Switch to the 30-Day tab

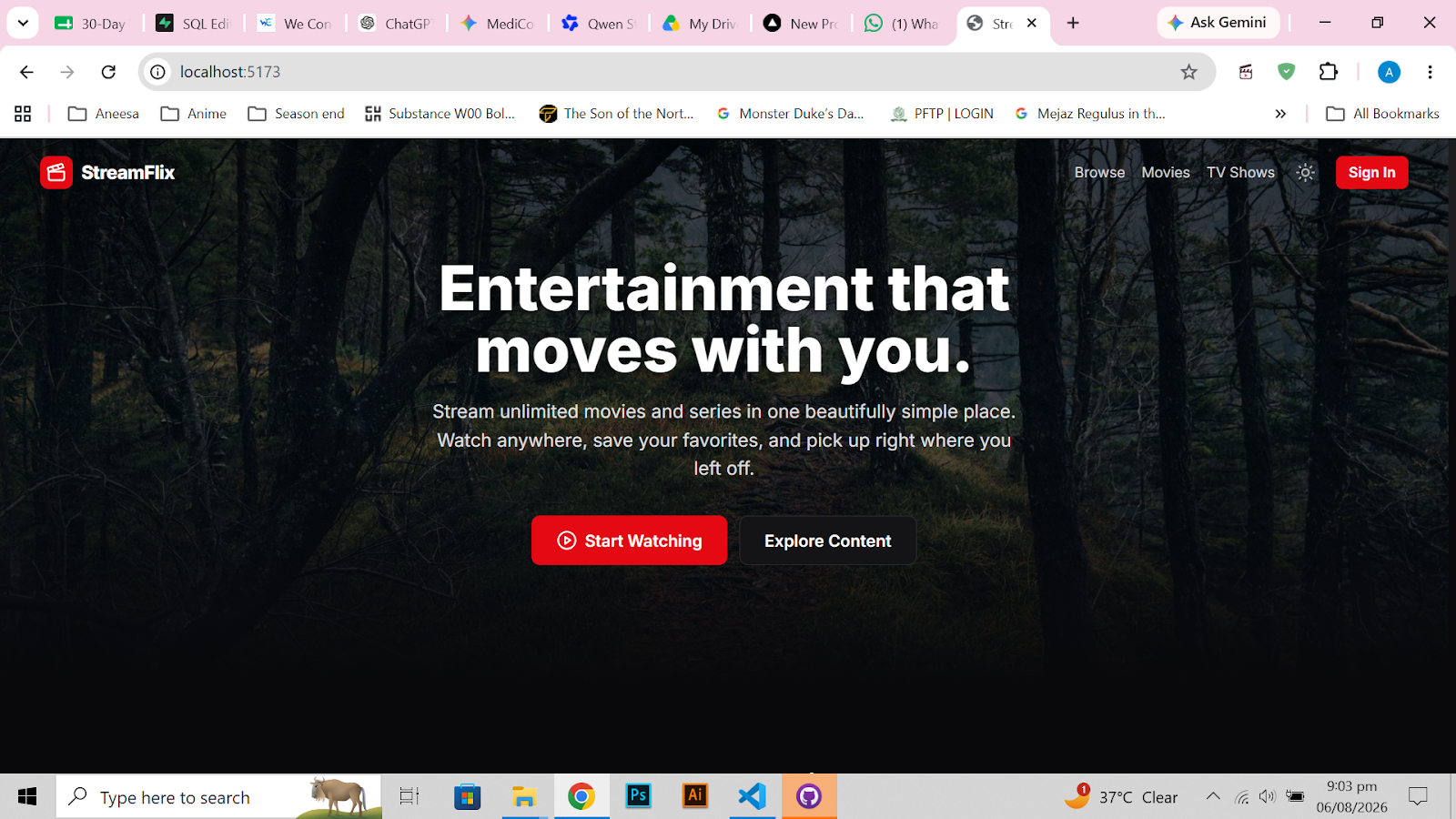pyautogui.click(x=91, y=24)
